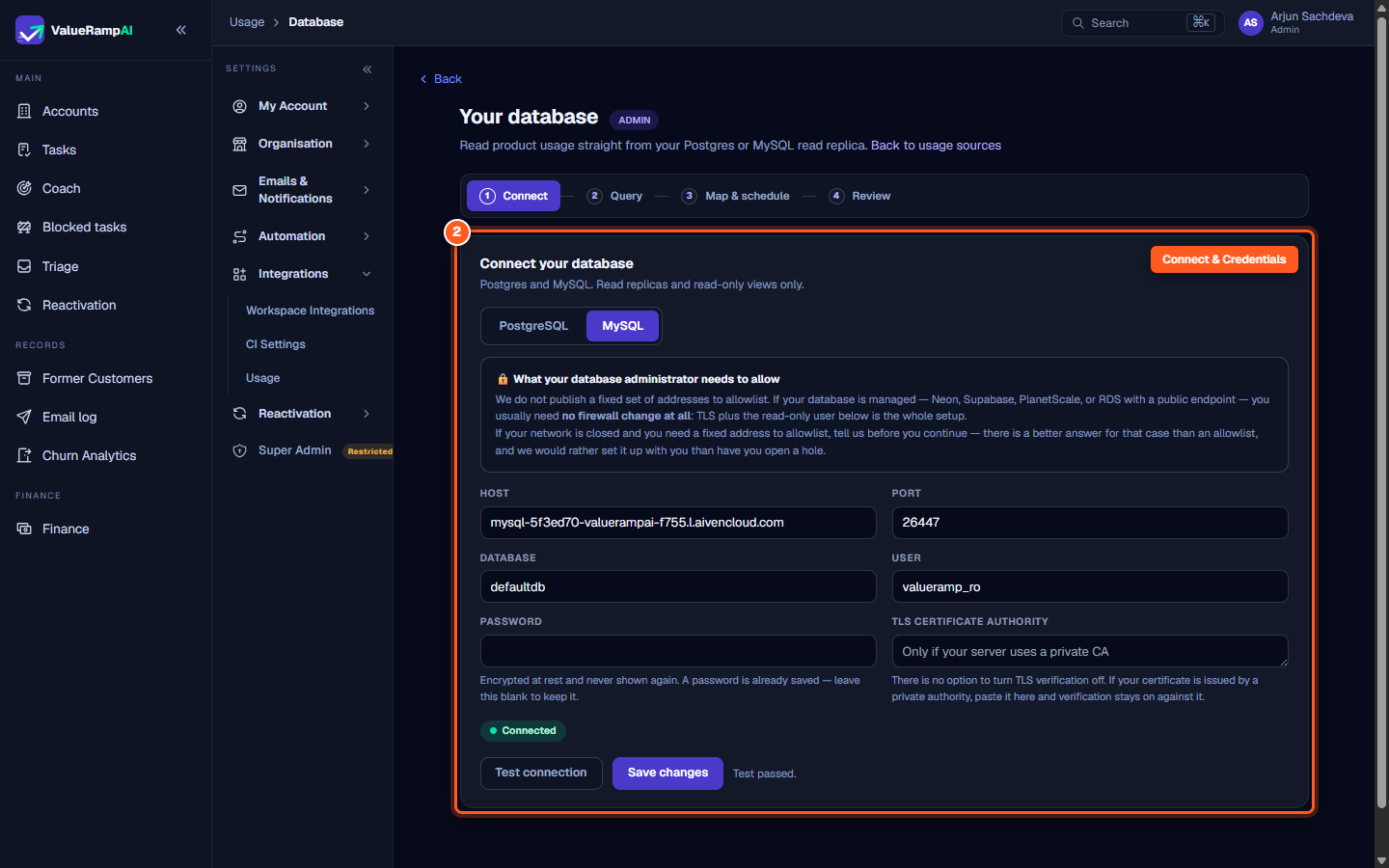Collapse the main sidebar with double-chevron icon
This screenshot has height=868, width=1389.
coord(181,30)
